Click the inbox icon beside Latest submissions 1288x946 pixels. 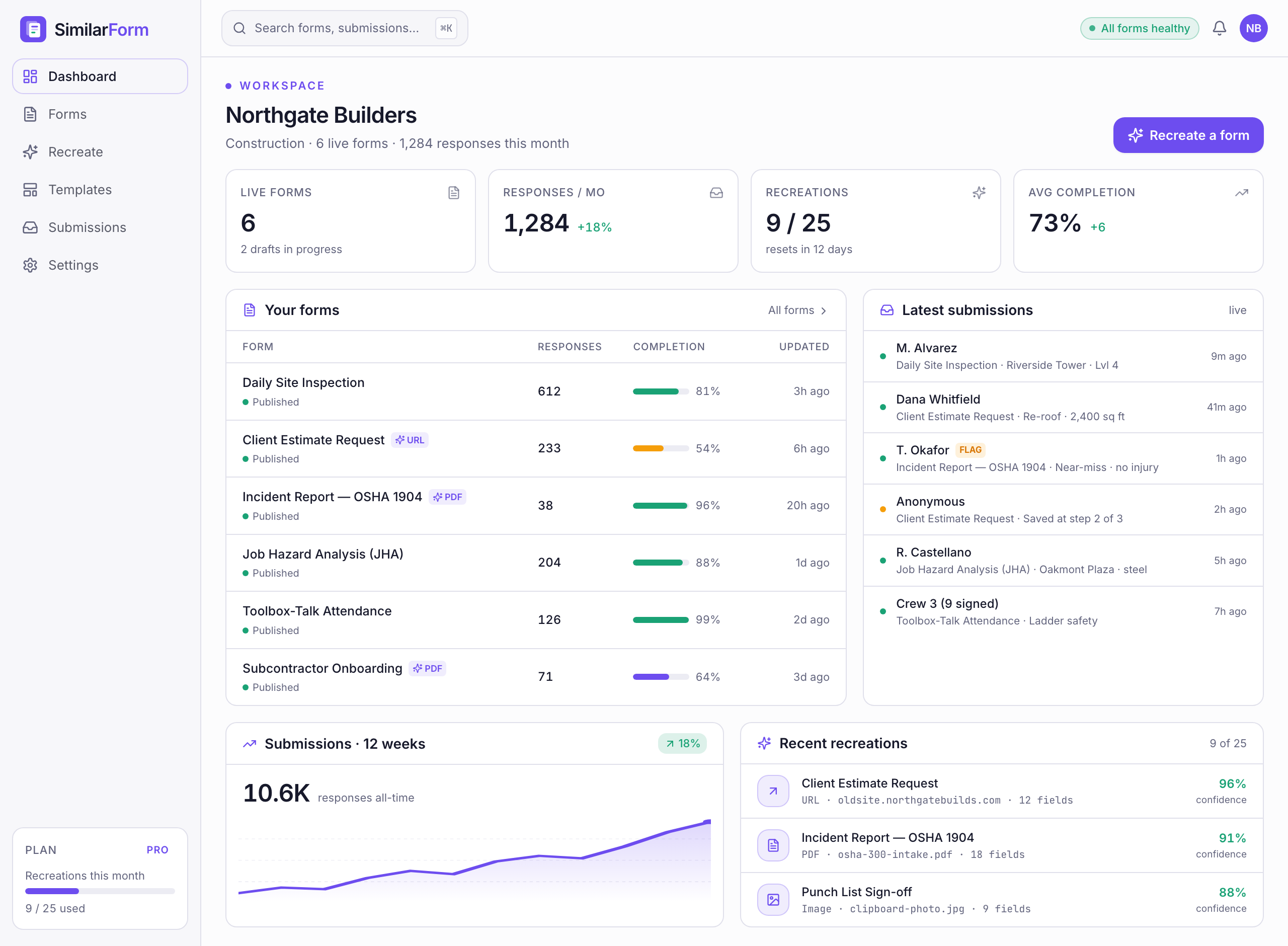point(887,310)
